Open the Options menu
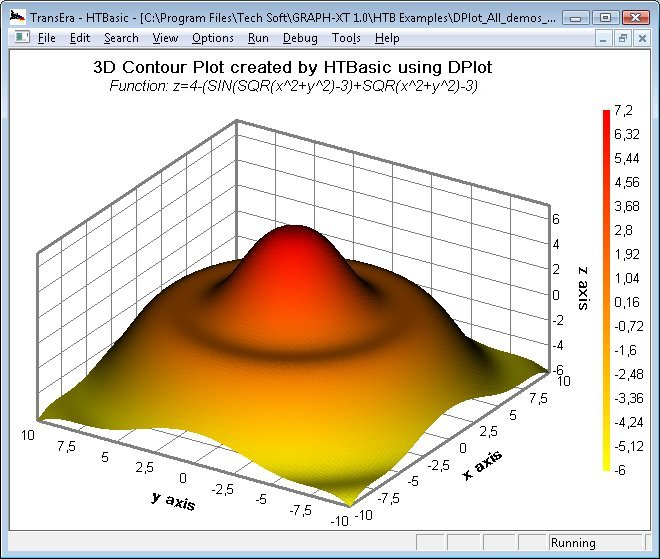This screenshot has width=660, height=559. (x=213, y=38)
